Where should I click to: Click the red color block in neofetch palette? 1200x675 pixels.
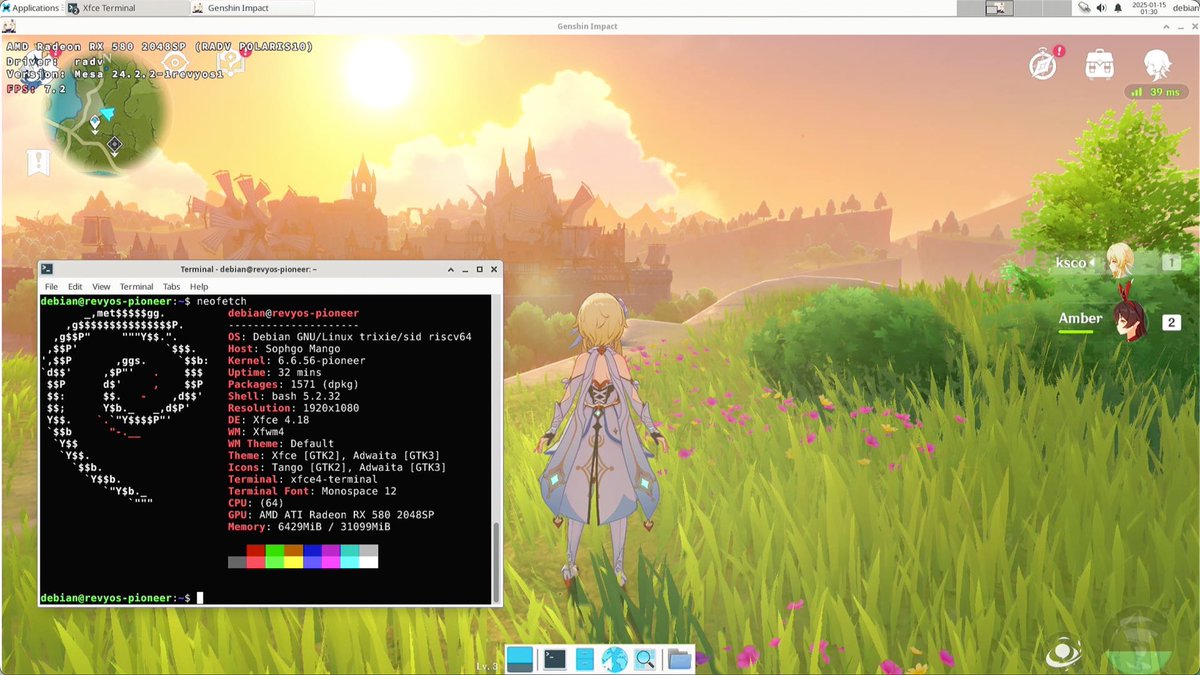[x=256, y=550]
